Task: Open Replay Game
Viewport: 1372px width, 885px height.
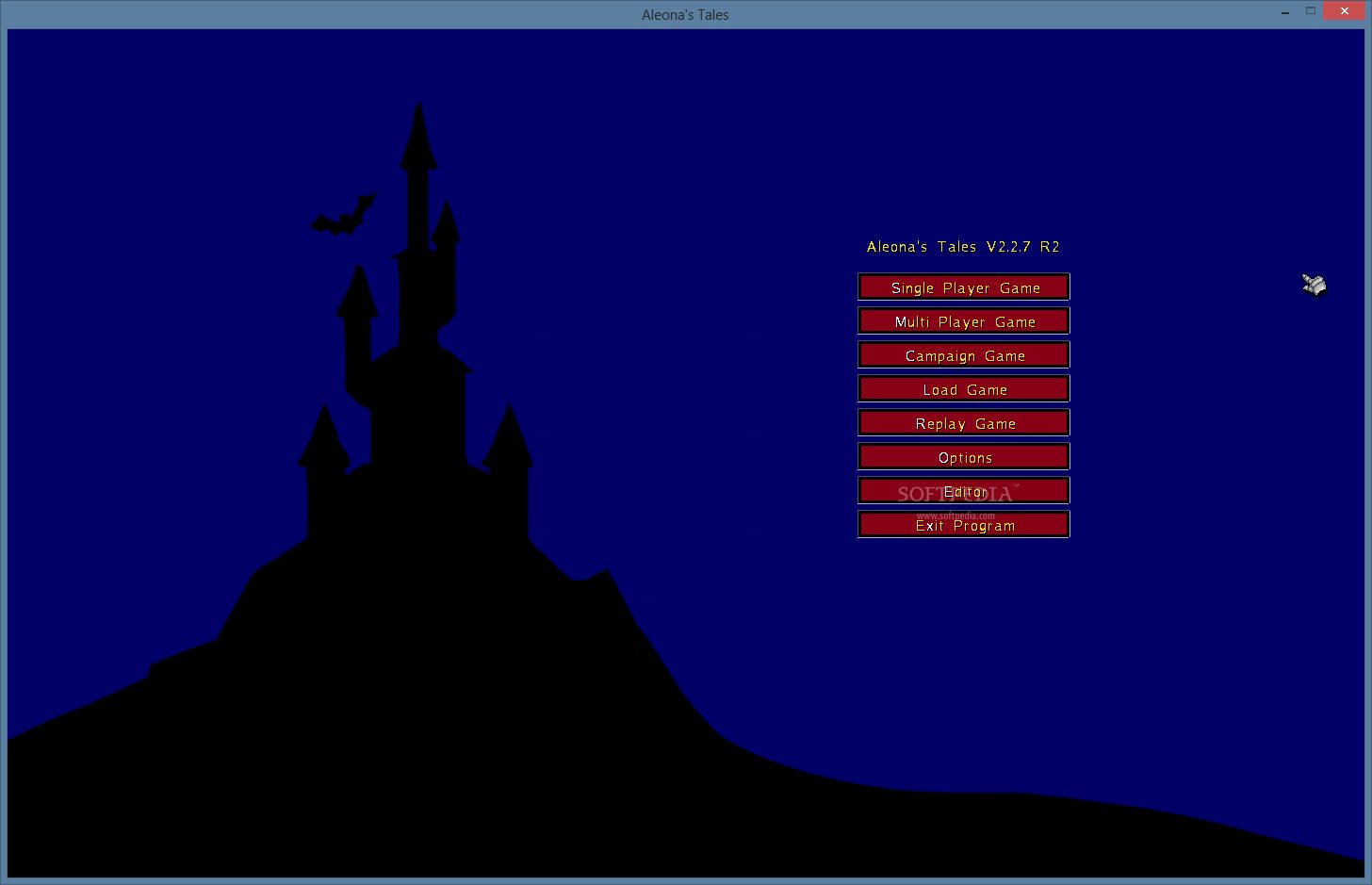Action: [964, 423]
